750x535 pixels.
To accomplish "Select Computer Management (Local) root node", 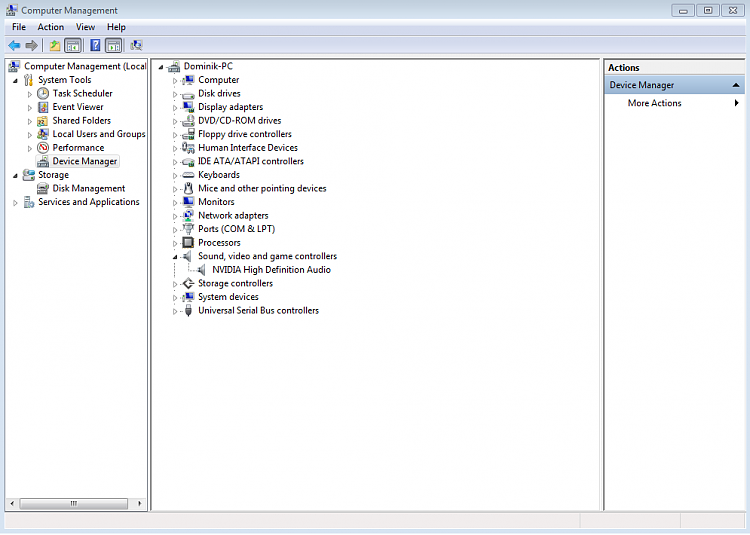I will pos(85,66).
